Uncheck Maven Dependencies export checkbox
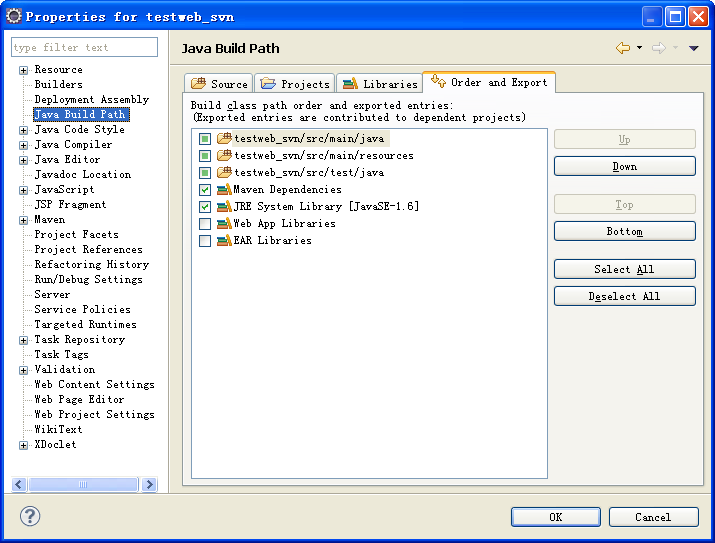This screenshot has height=543, width=715. tap(205, 190)
